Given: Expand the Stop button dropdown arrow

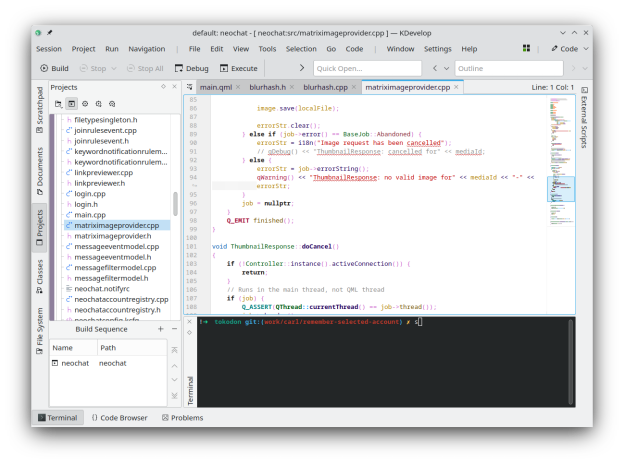Looking at the screenshot, I should [113, 68].
